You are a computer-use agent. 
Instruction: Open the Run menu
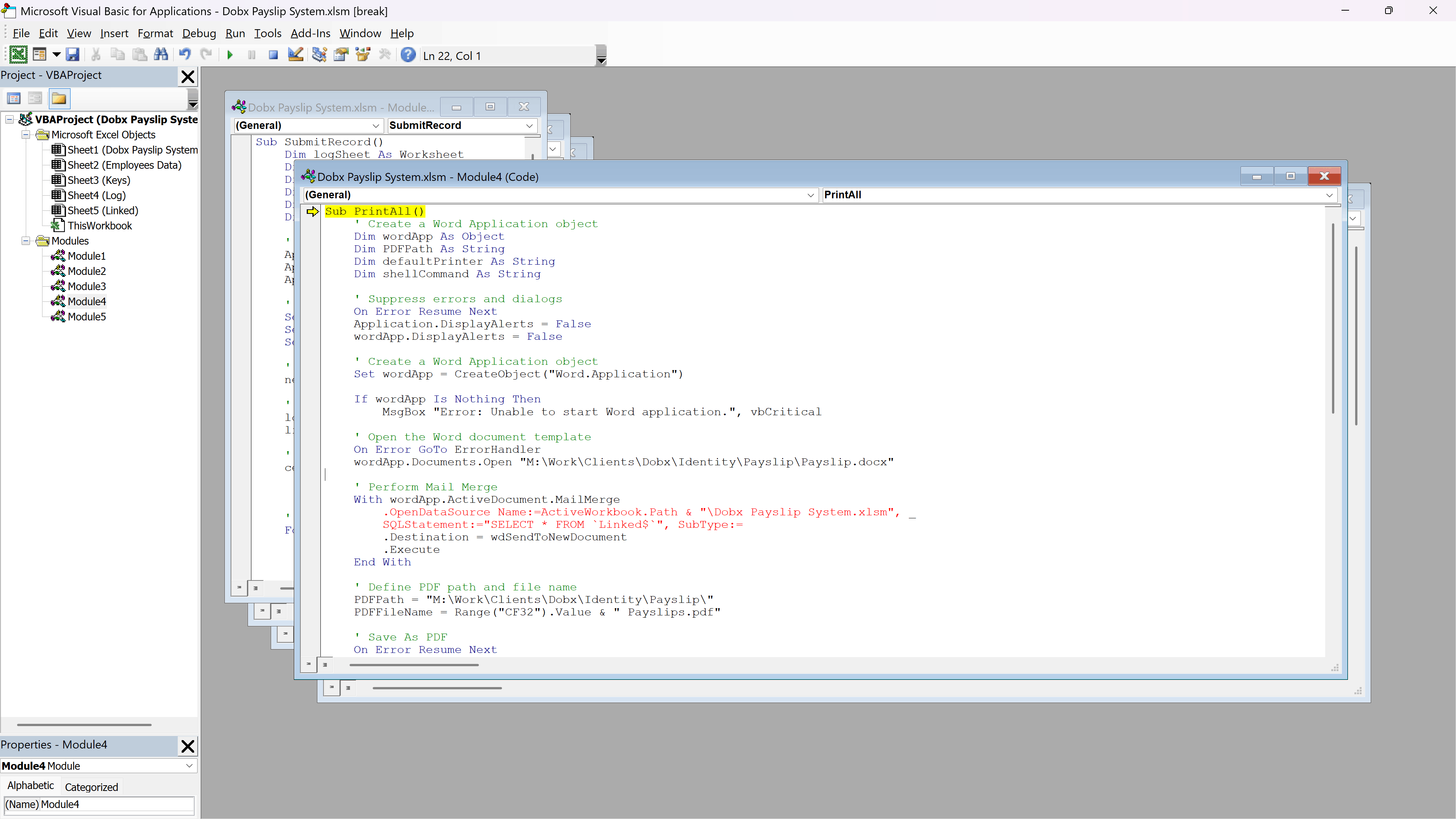(x=235, y=33)
